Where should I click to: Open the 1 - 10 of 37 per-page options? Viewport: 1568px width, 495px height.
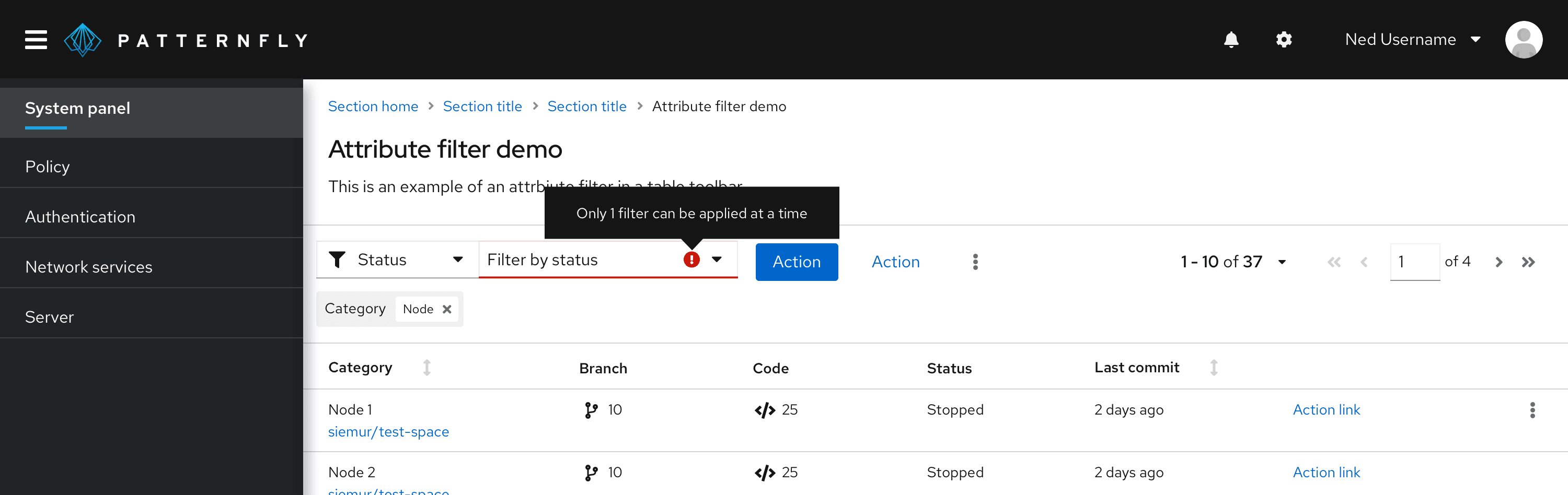(x=1233, y=262)
